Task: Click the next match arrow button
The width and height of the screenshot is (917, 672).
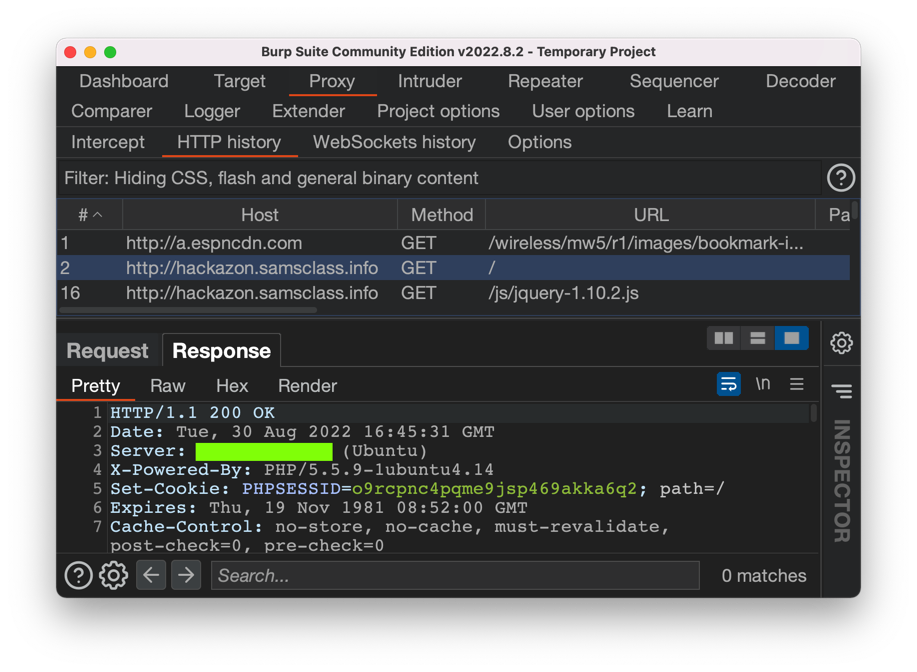Action: (x=186, y=575)
